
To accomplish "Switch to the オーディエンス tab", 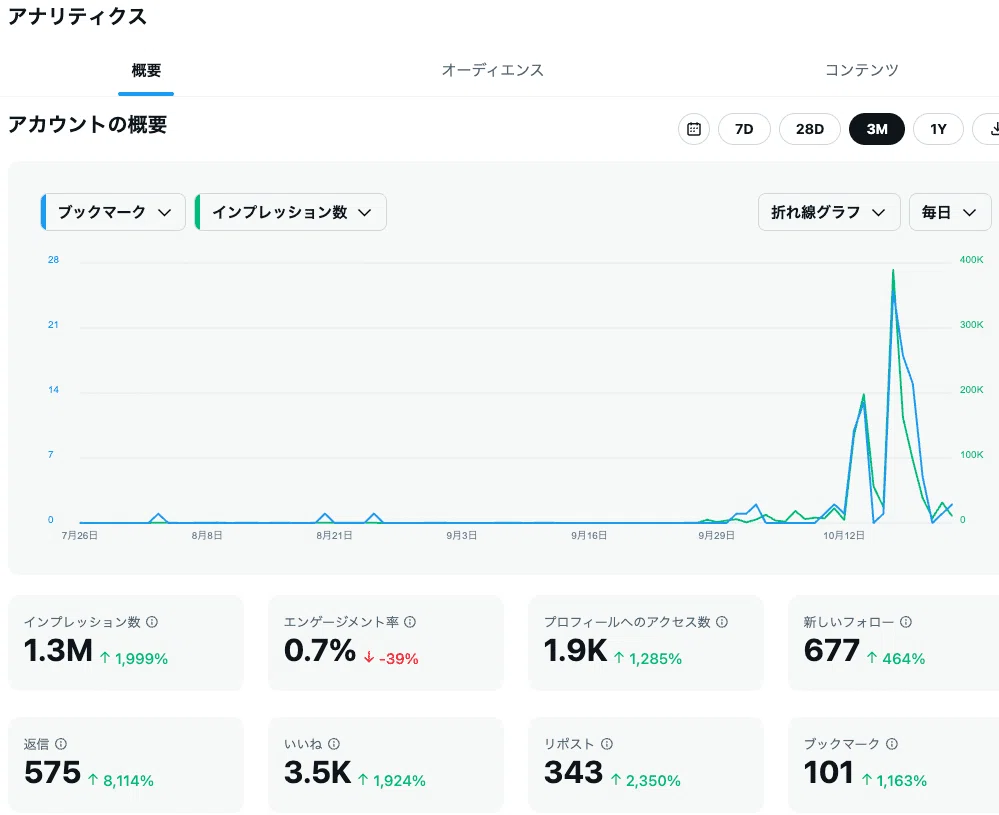I will tap(492, 70).
